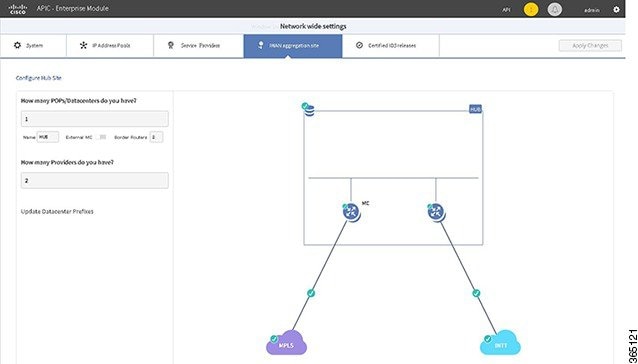Click the Network wide settings title
Screen dimensions: 638x364
313,26
